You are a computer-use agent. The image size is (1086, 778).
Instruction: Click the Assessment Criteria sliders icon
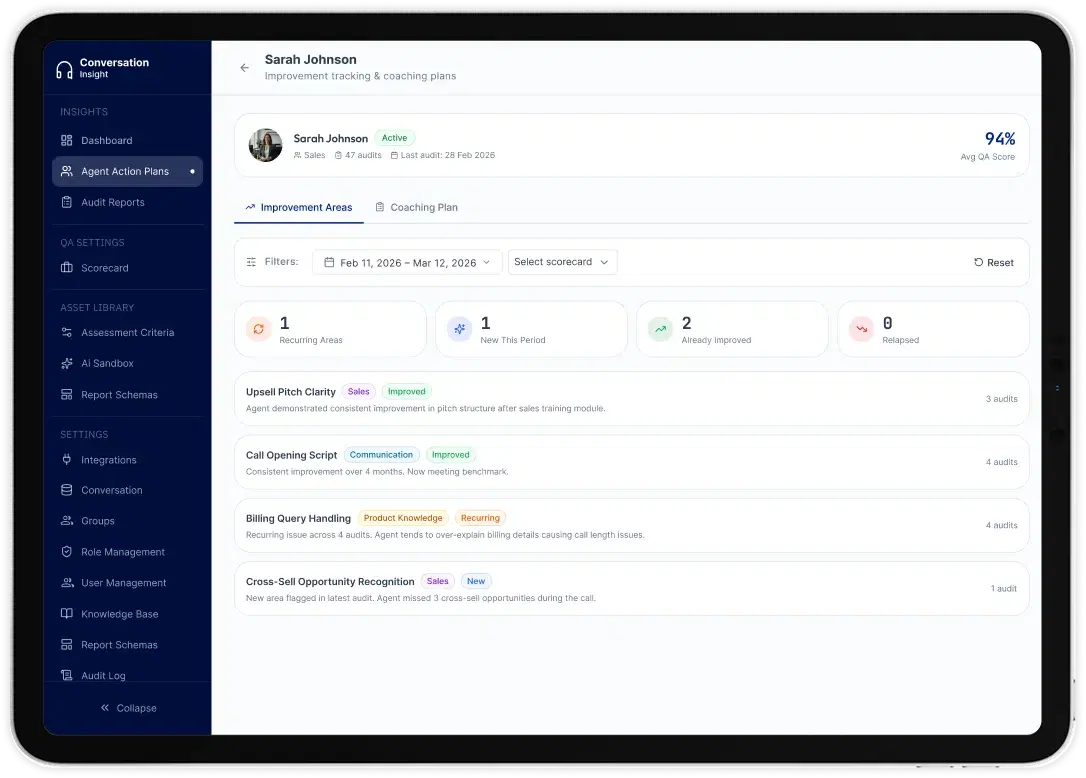coord(66,333)
